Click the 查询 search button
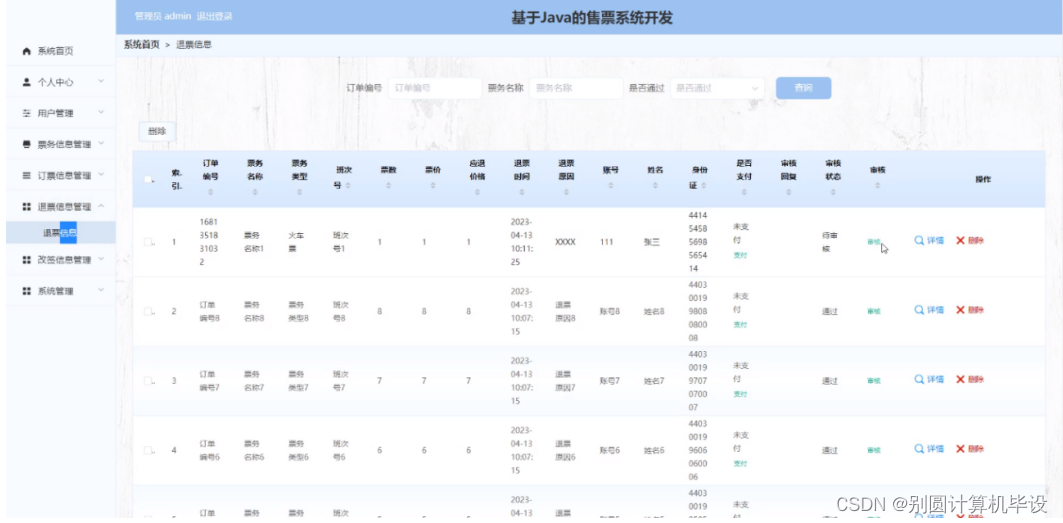The height and width of the screenshot is (523, 1063). pos(803,88)
